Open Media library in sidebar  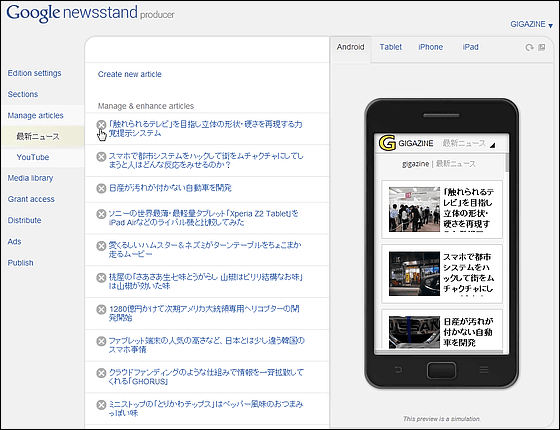(x=30, y=178)
